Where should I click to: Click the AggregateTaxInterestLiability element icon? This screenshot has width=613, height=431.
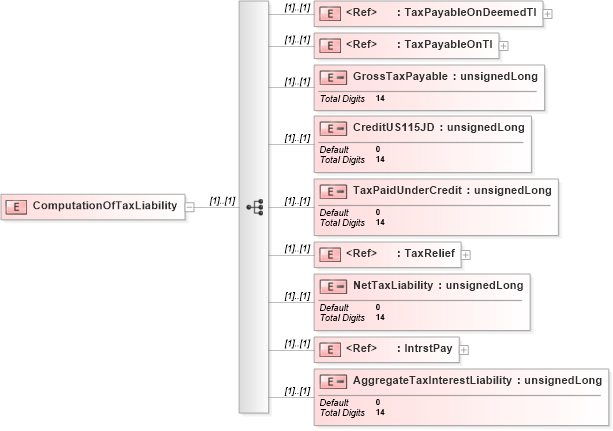334,381
